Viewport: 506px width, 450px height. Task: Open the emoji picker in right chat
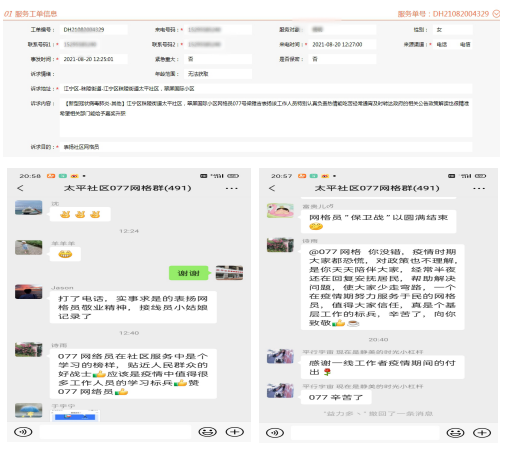tap(455, 433)
